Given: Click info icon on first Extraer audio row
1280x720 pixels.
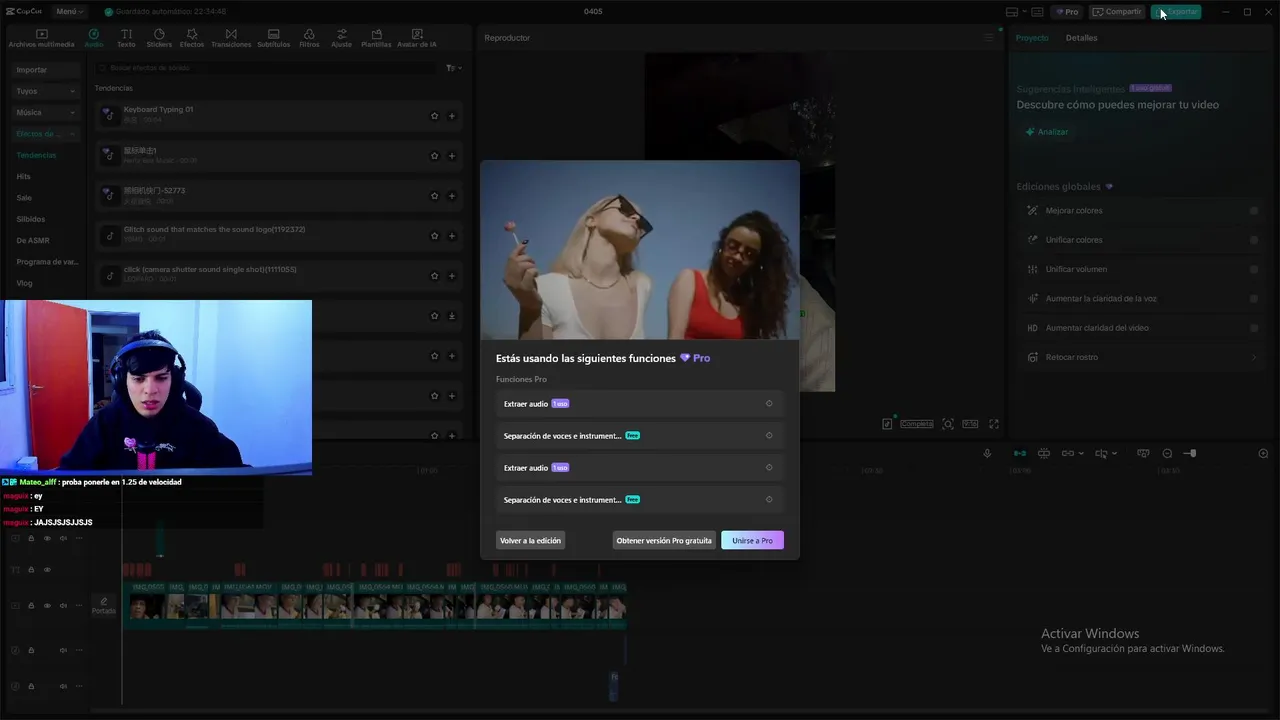Looking at the screenshot, I should 769,404.
